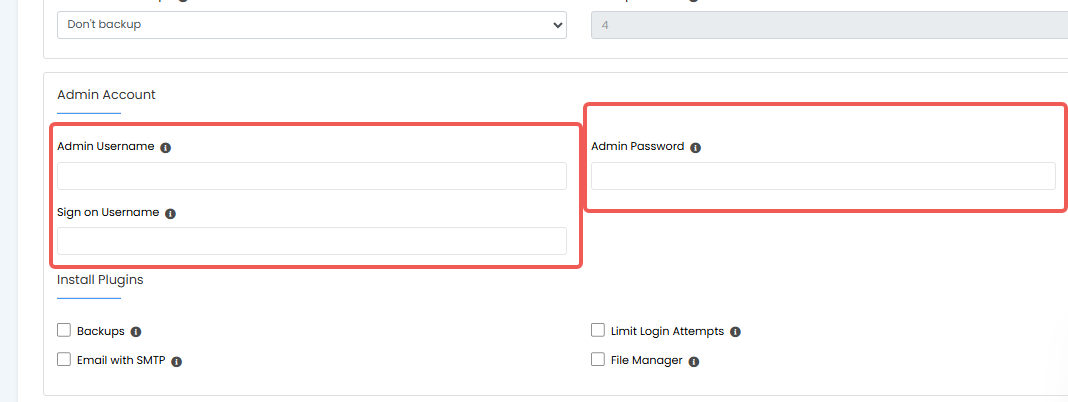Viewport: 1068px width, 402px height.
Task: Click into the Sign on Username field
Action: tap(312, 241)
